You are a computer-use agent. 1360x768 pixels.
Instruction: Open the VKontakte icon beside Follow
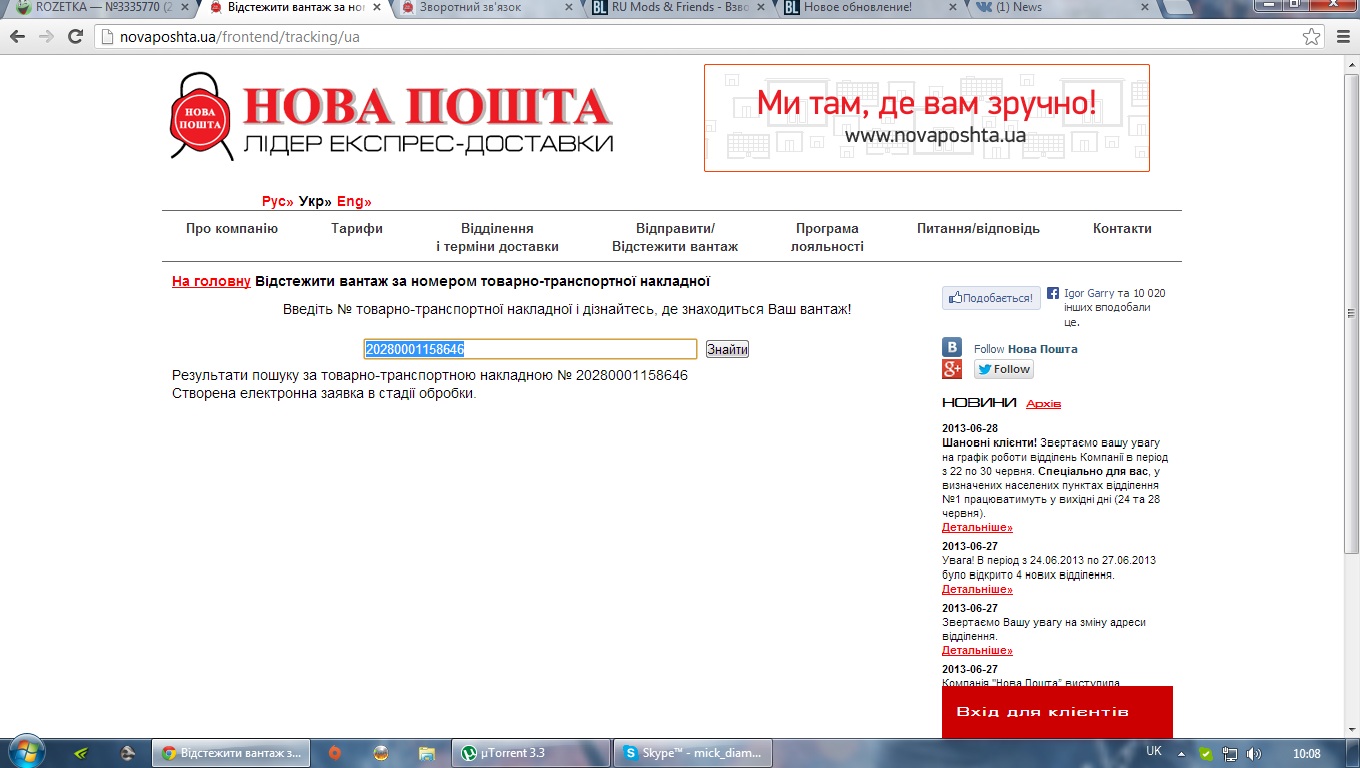point(952,348)
